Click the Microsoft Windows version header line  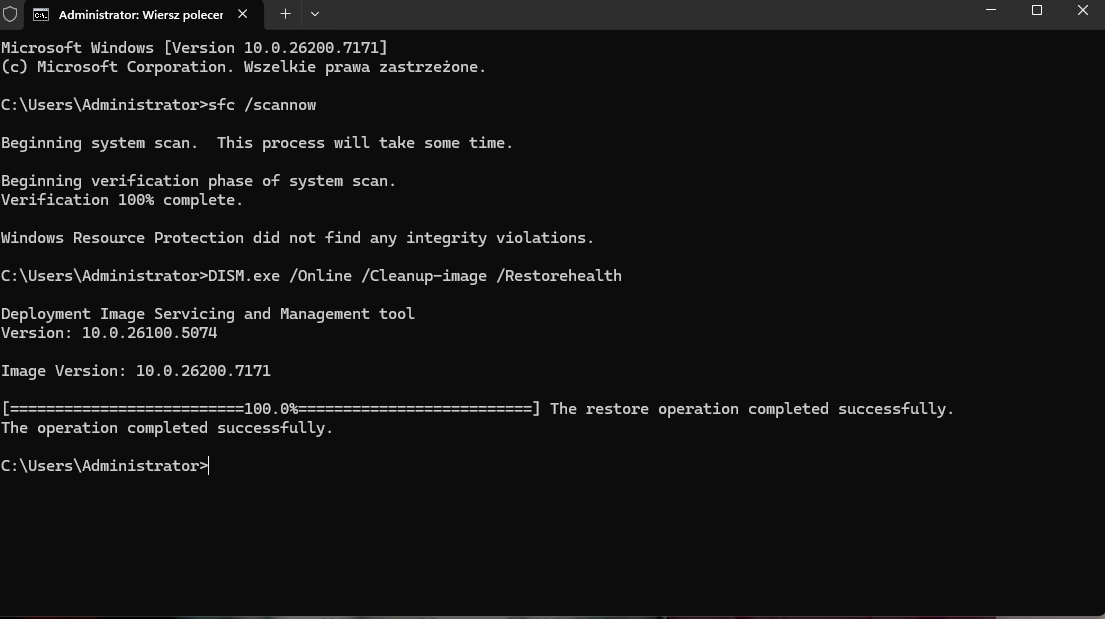point(194,48)
